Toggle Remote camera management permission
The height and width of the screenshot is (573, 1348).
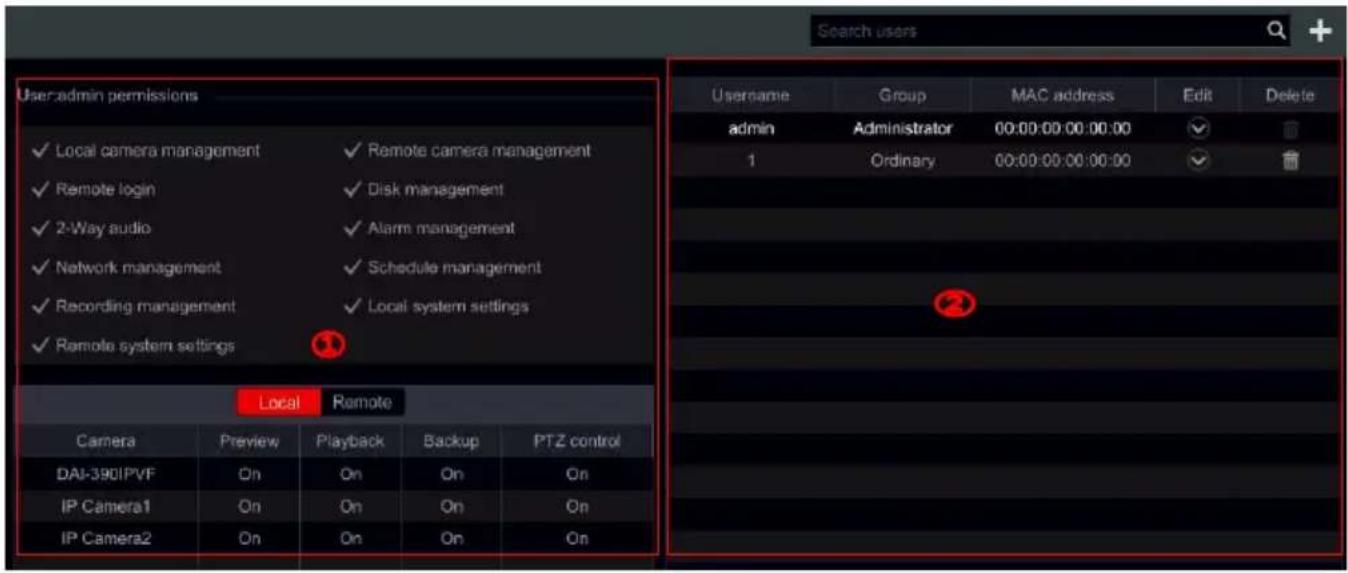click(467, 150)
